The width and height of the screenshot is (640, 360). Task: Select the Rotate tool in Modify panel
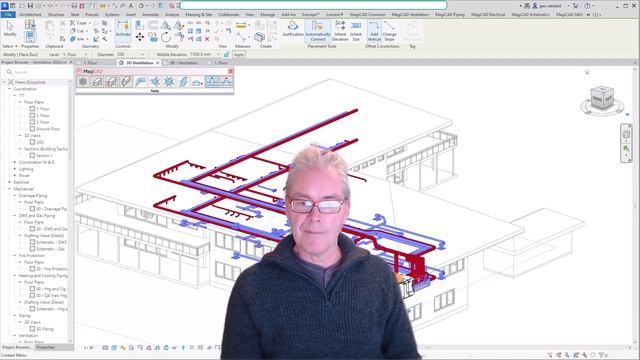(166, 38)
